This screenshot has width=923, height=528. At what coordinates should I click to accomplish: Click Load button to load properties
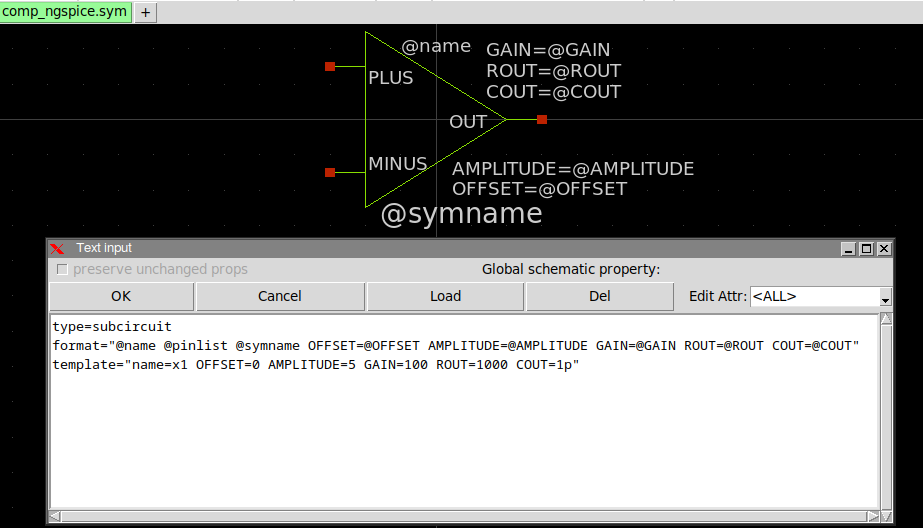pyautogui.click(x=445, y=296)
